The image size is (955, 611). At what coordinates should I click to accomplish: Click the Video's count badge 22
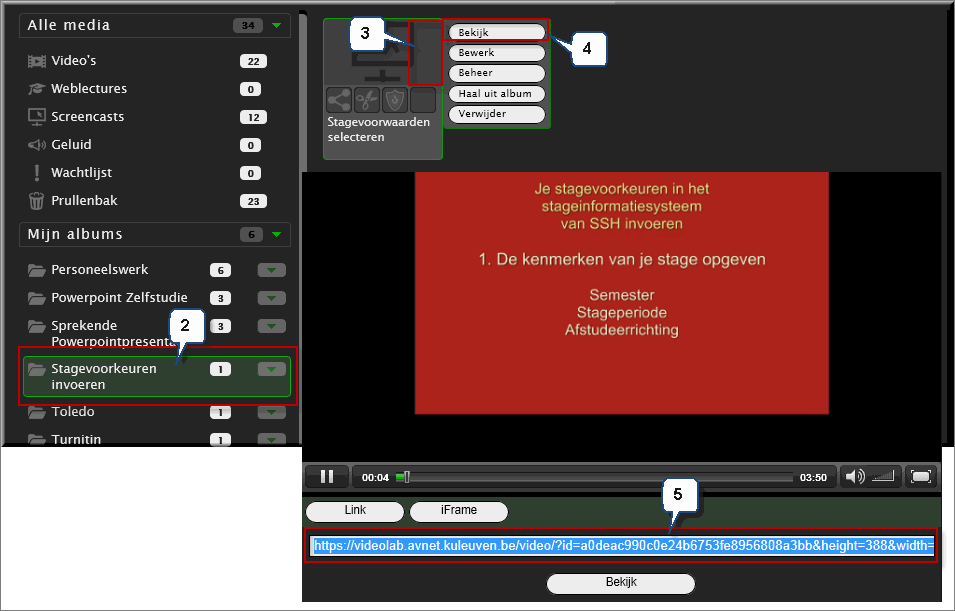coord(253,62)
